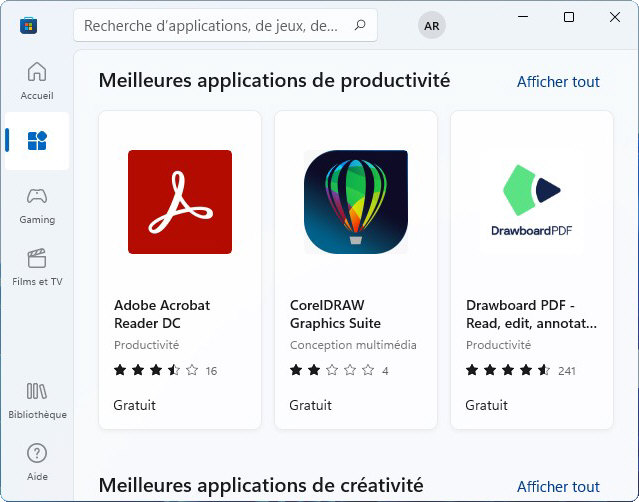Image resolution: width=639 pixels, height=502 pixels.
Task: Open the Gaming section
Action: (x=37, y=204)
